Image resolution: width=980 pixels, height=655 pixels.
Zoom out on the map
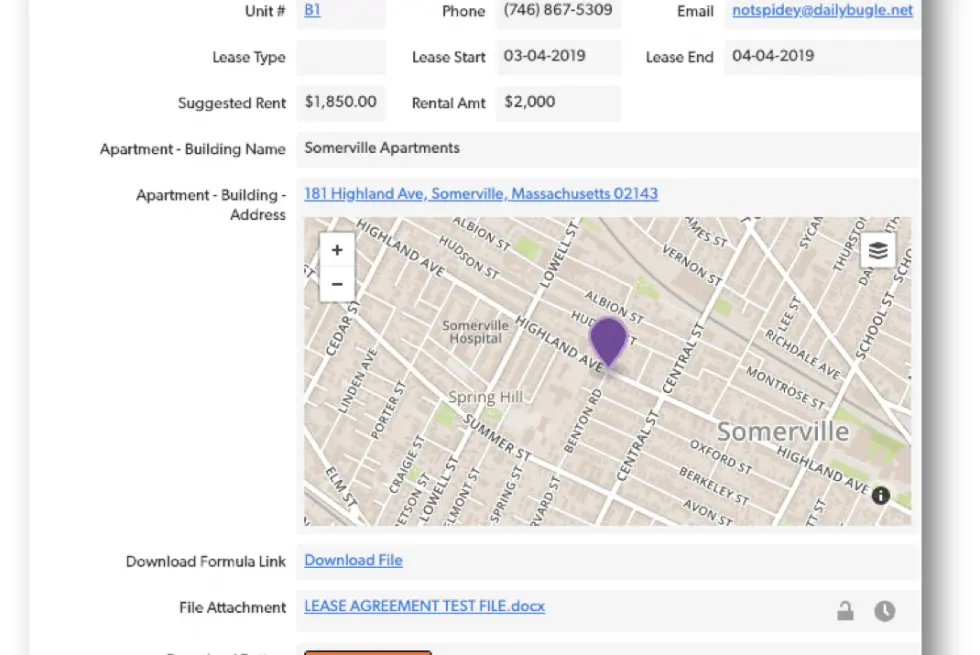click(x=337, y=284)
